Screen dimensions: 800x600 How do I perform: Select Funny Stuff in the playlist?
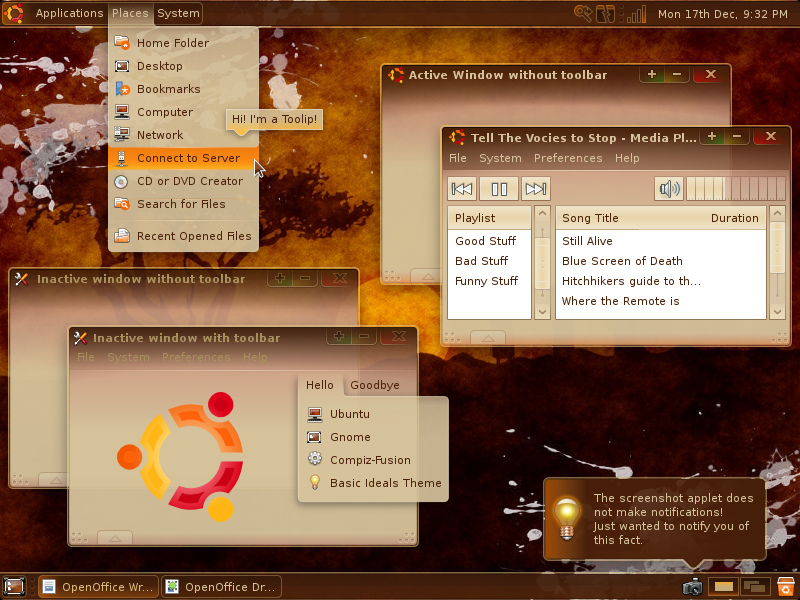pyautogui.click(x=486, y=281)
